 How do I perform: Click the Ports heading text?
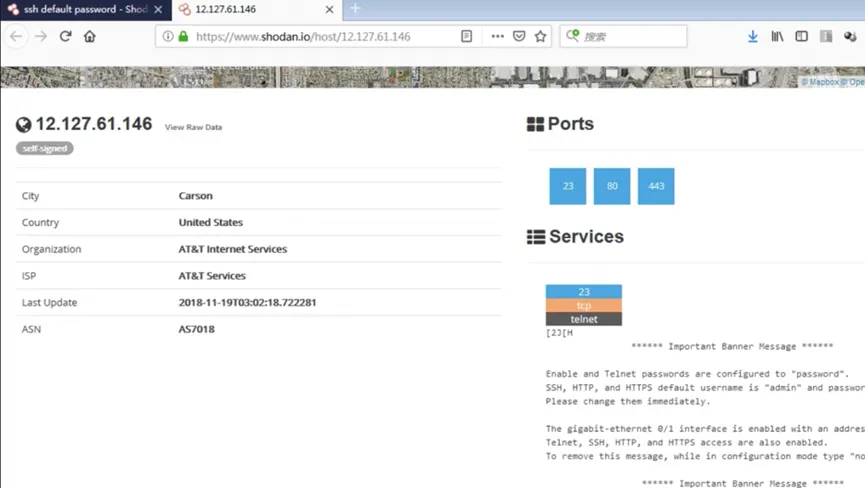570,124
